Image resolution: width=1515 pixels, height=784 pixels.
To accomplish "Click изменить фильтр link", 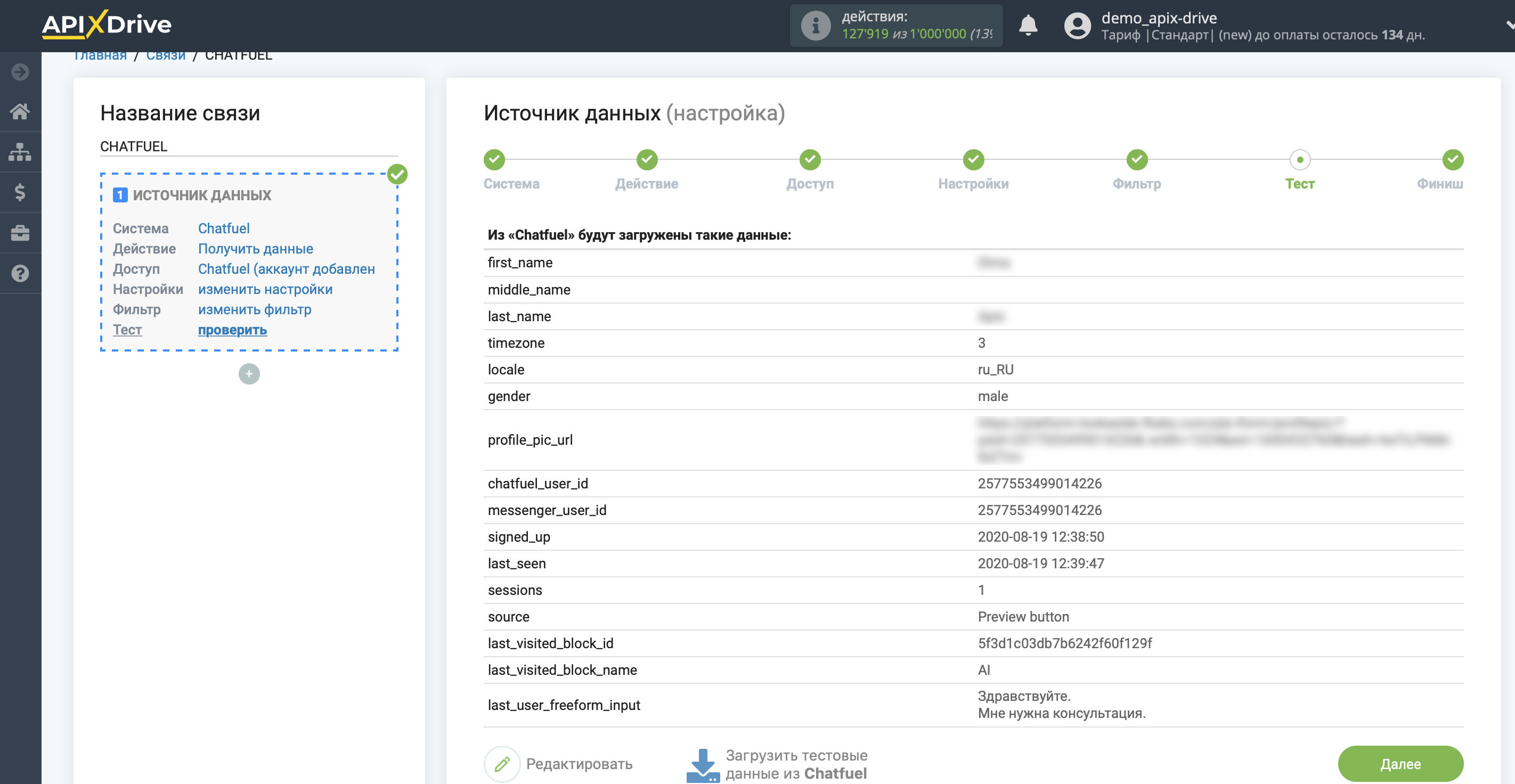I will 255,309.
